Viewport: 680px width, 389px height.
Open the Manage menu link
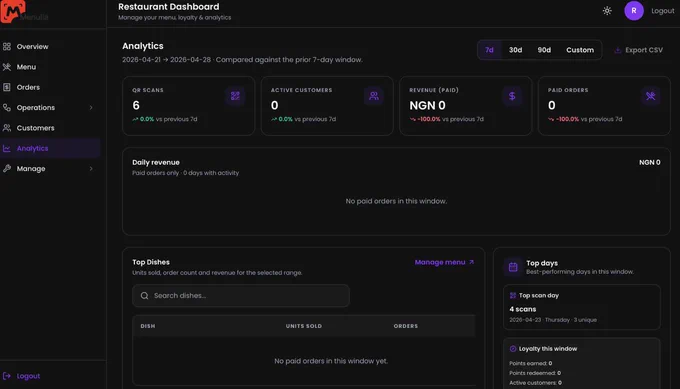coord(444,262)
